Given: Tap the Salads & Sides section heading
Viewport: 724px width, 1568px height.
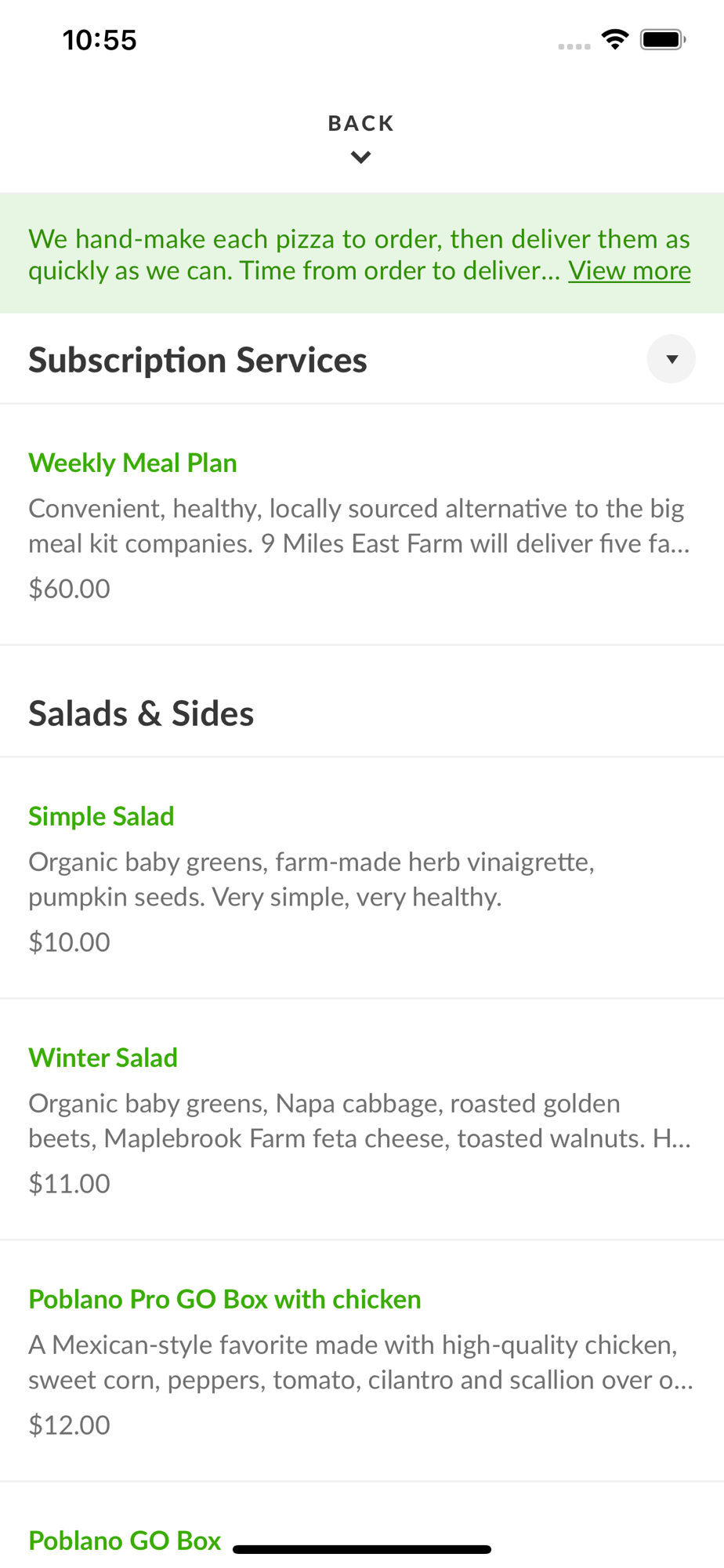Looking at the screenshot, I should click(141, 713).
